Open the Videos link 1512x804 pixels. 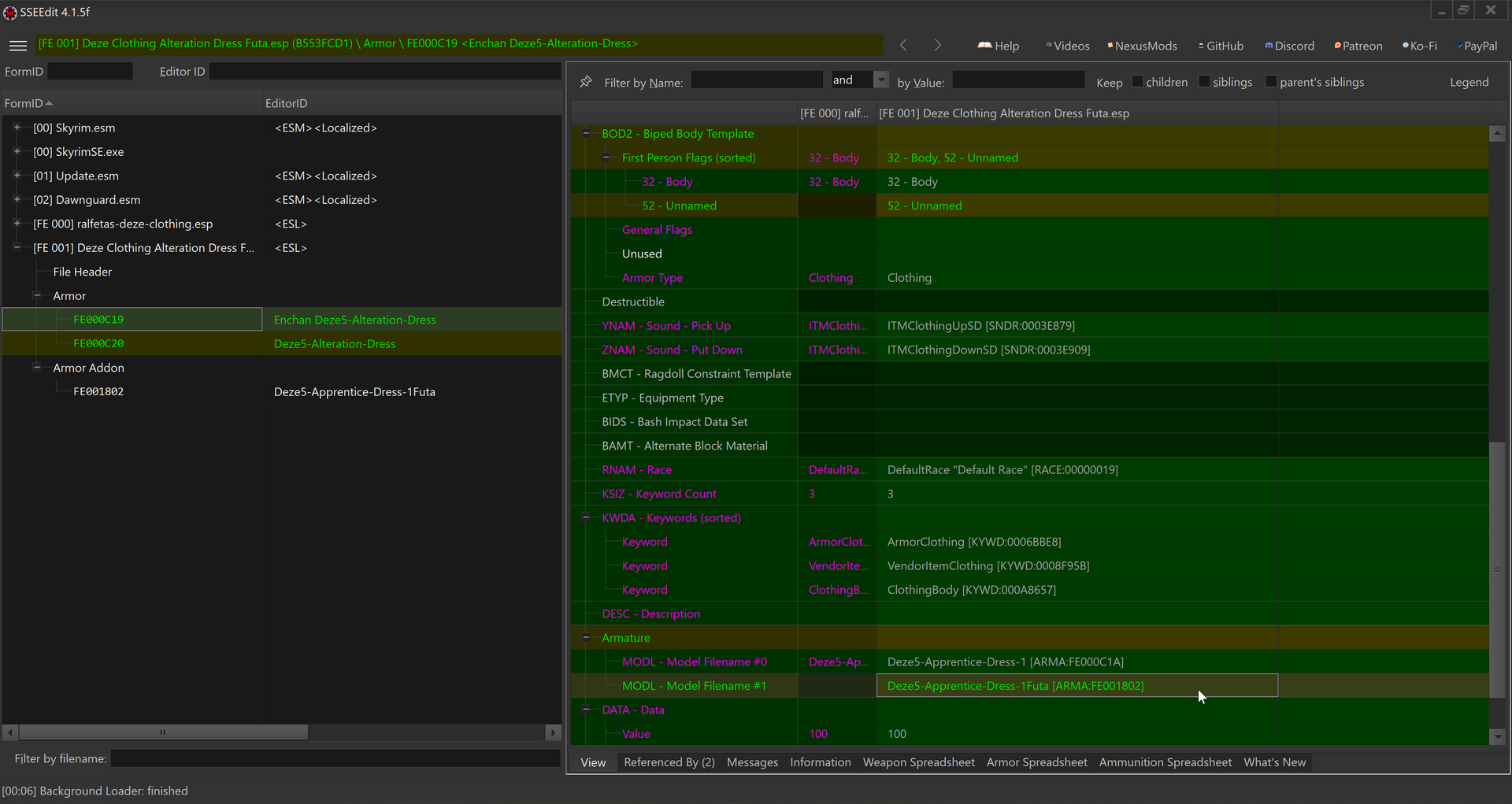click(x=1068, y=46)
